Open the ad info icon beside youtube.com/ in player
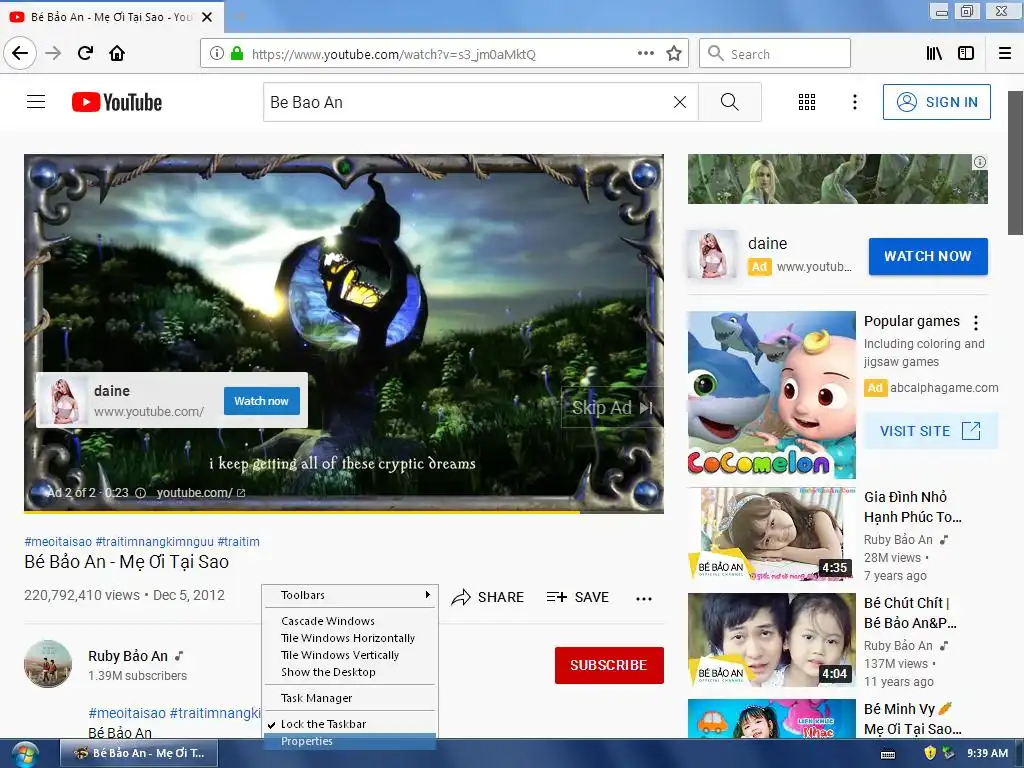This screenshot has width=1024, height=768. (x=140, y=493)
